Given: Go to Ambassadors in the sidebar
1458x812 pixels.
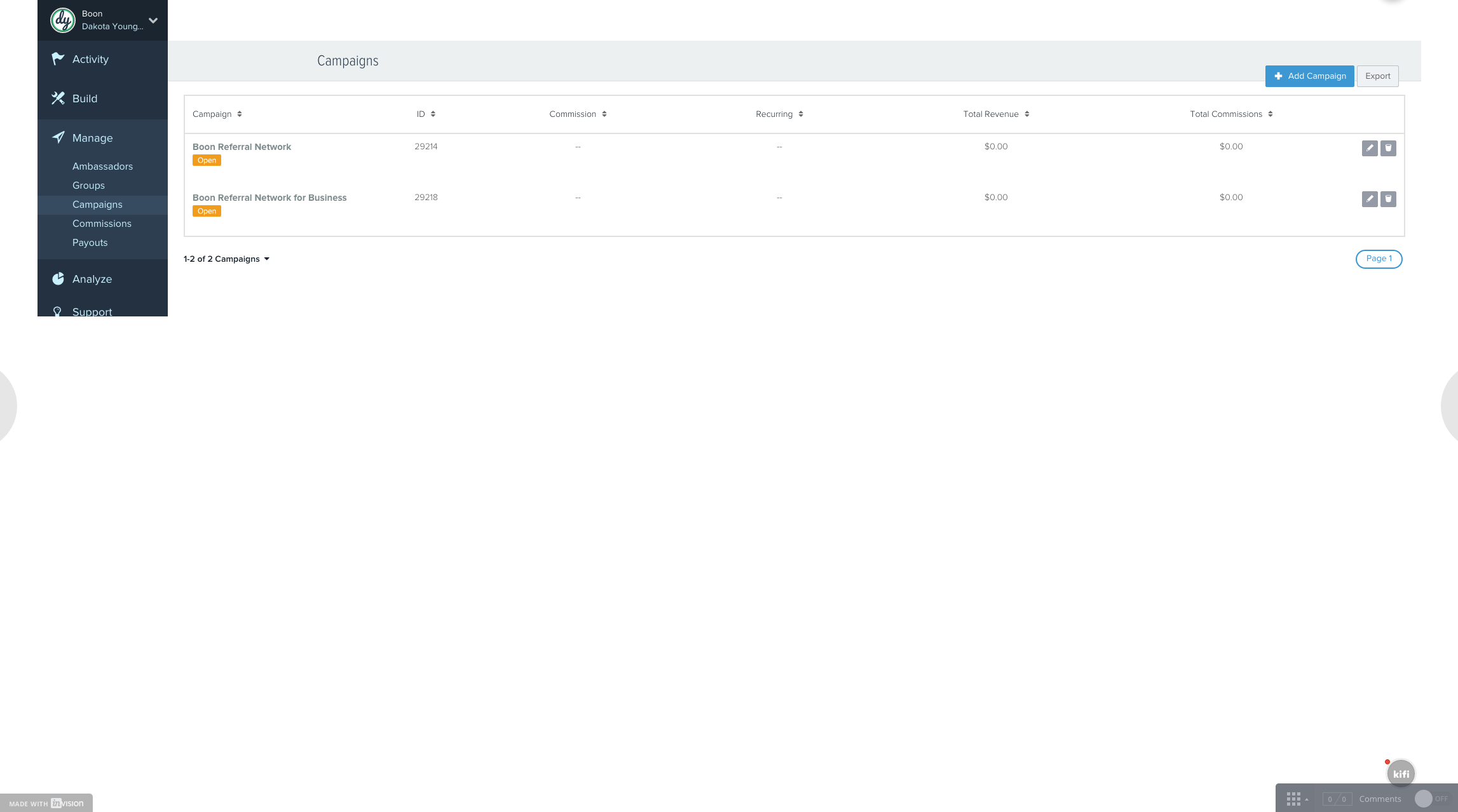Looking at the screenshot, I should pyautogui.click(x=102, y=166).
